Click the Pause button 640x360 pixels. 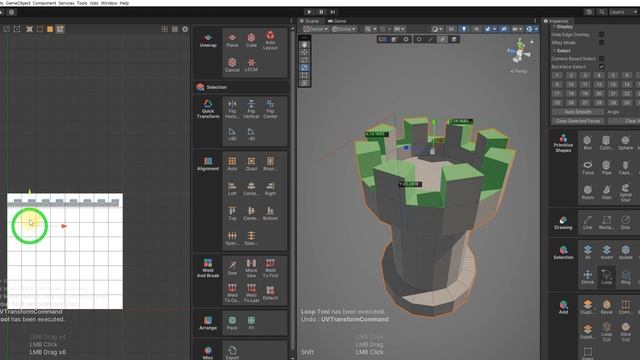(x=321, y=12)
